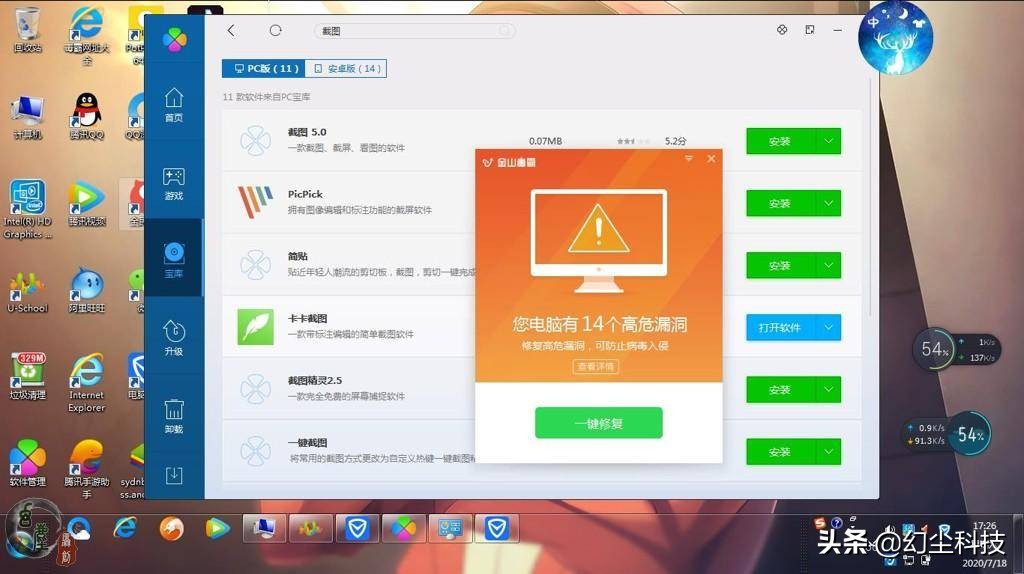Open the Tencent Video play icon in taskbar
Image resolution: width=1024 pixels, height=574 pixels.
click(x=217, y=528)
